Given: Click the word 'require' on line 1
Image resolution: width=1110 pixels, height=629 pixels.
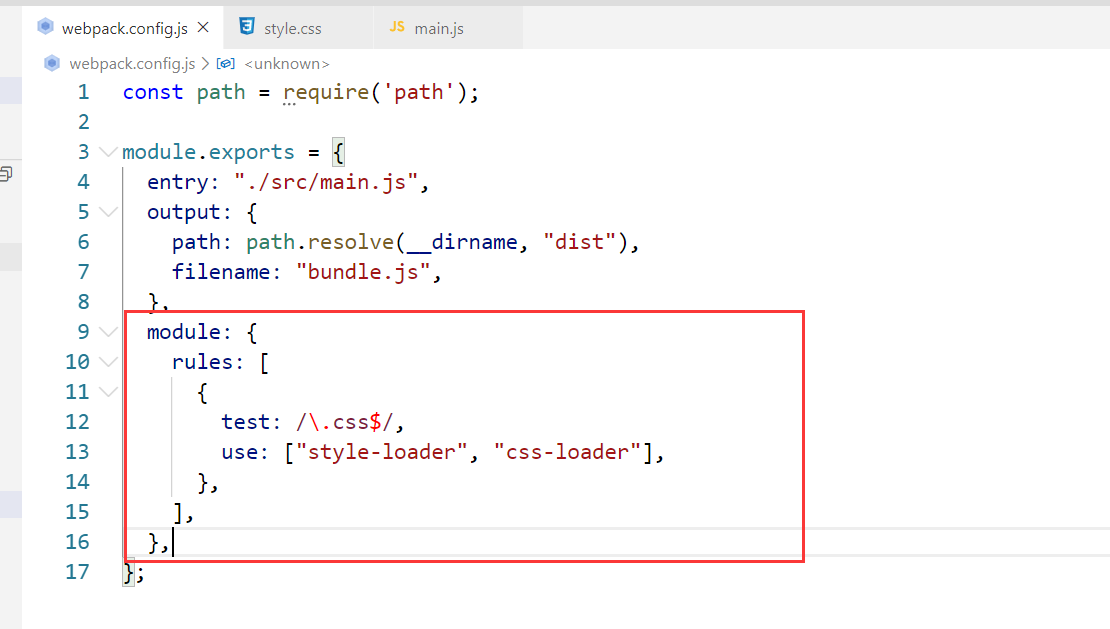Looking at the screenshot, I should click(x=326, y=92).
